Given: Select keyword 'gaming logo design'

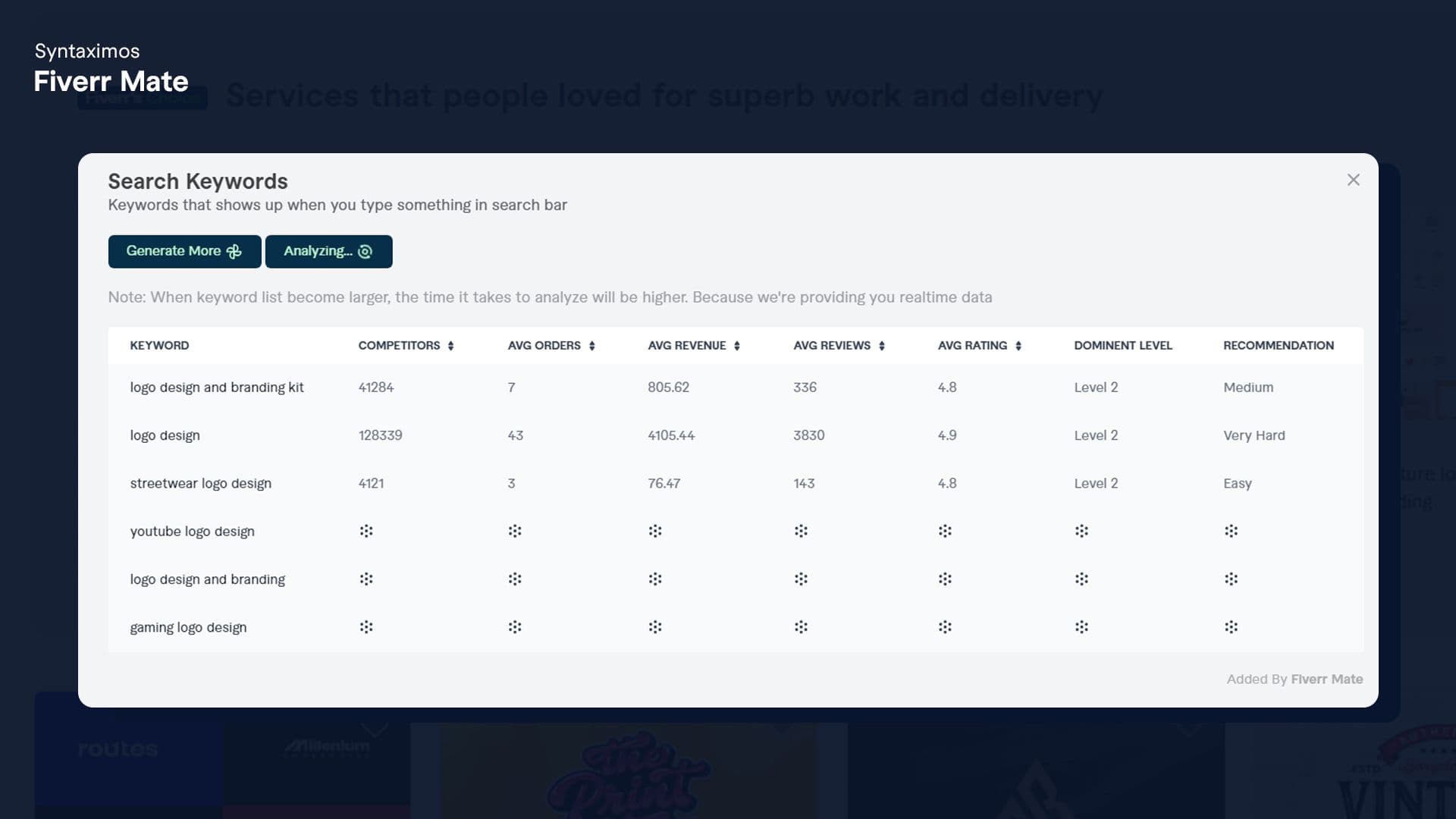Looking at the screenshot, I should point(188,627).
